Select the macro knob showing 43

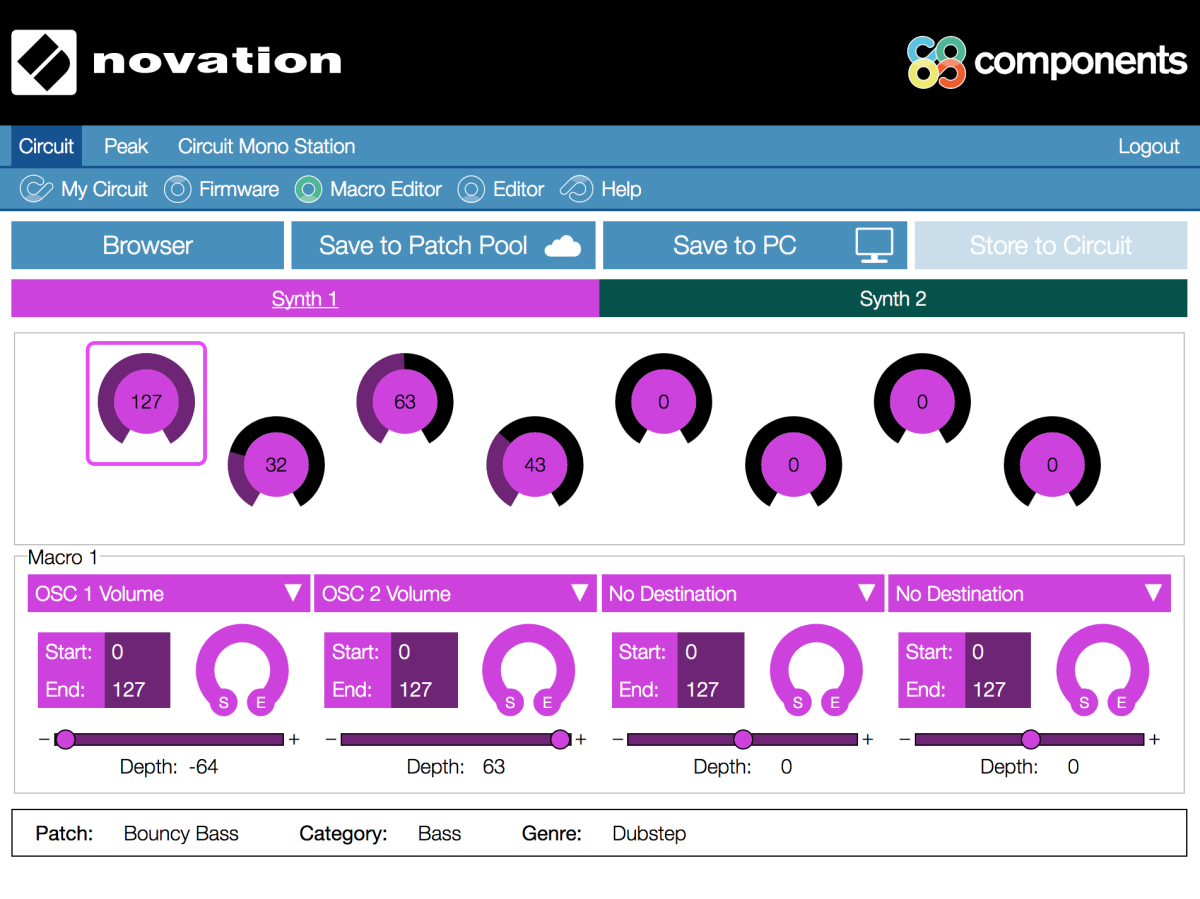tap(534, 465)
